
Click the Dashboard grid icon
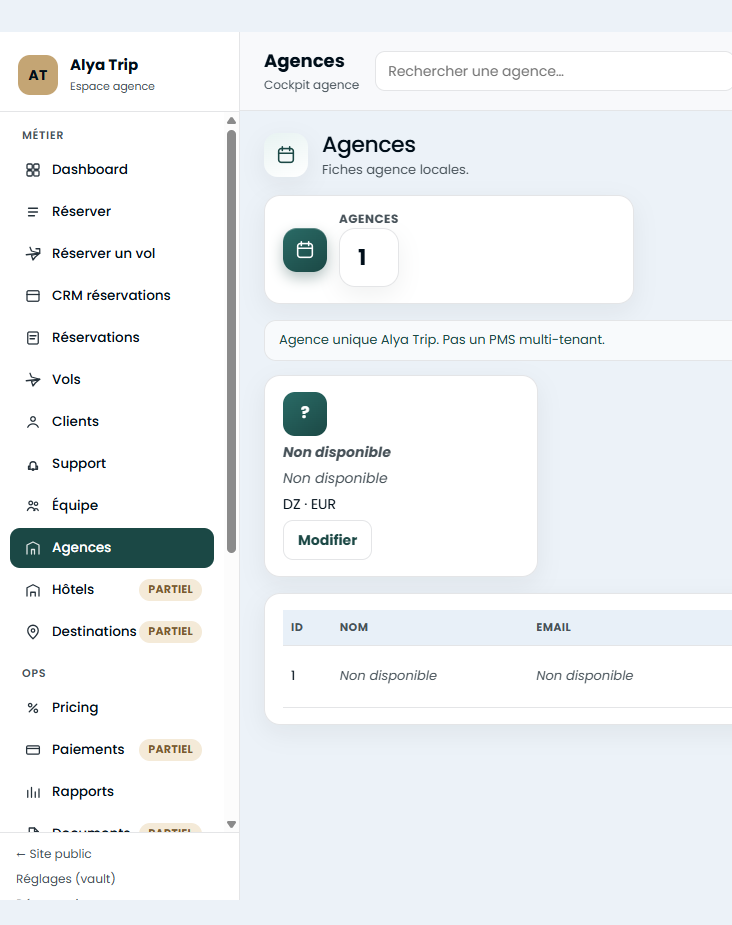tap(33, 170)
